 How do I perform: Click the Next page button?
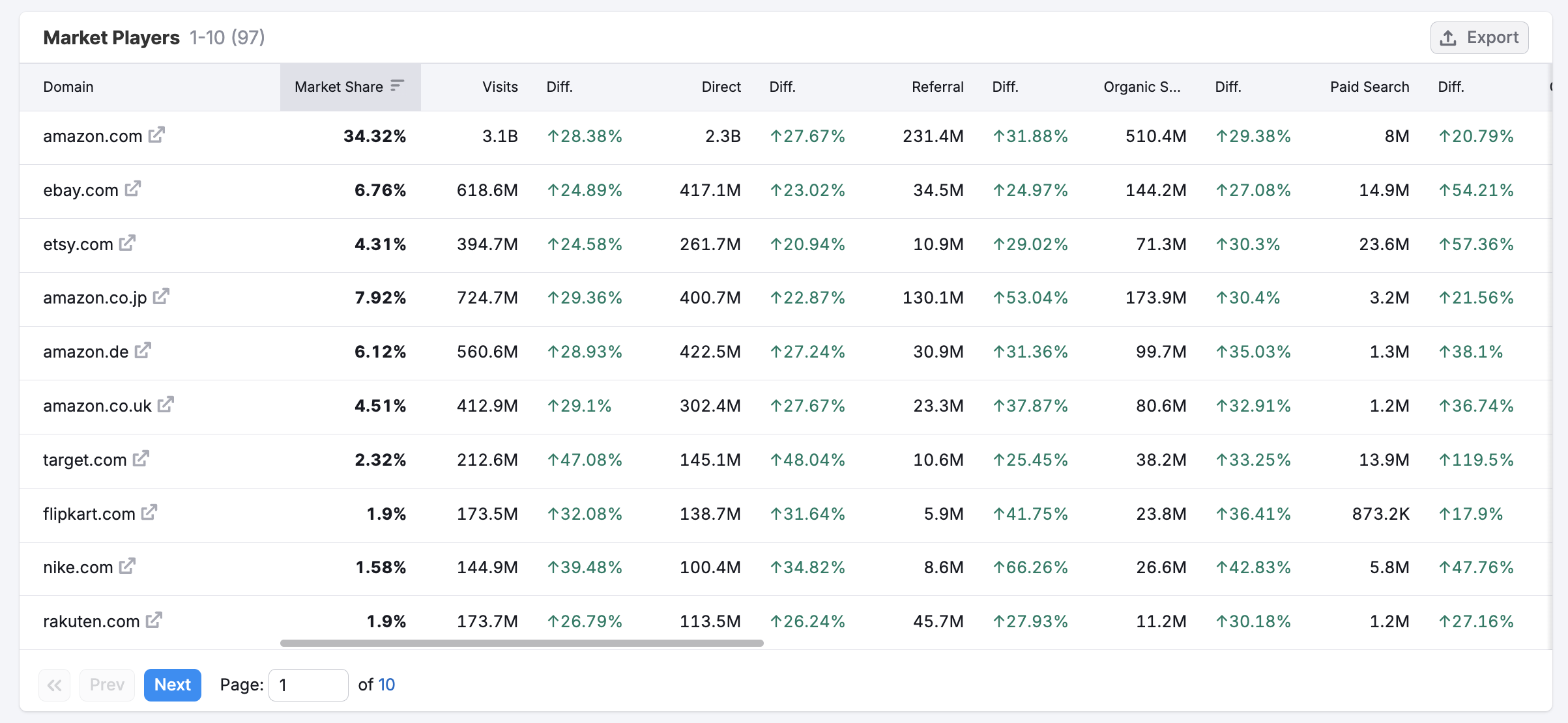[x=172, y=685]
